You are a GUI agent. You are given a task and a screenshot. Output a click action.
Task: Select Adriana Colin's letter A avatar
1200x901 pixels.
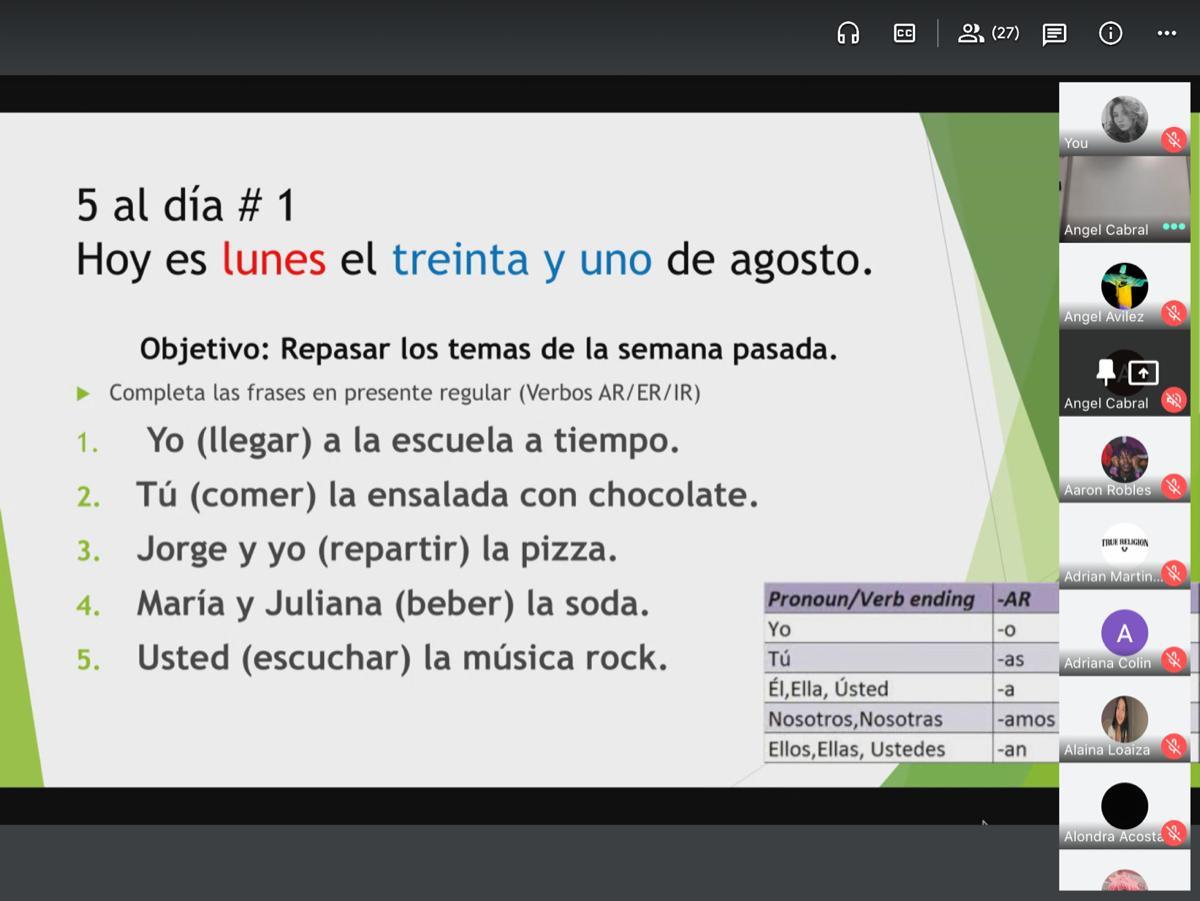coord(1124,633)
